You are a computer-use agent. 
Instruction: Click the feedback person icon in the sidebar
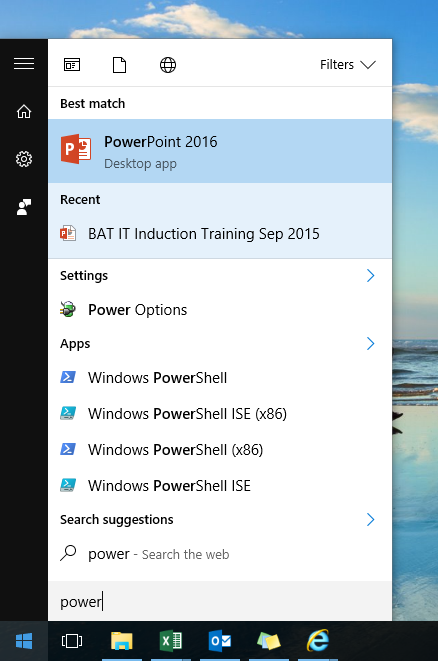(24, 207)
